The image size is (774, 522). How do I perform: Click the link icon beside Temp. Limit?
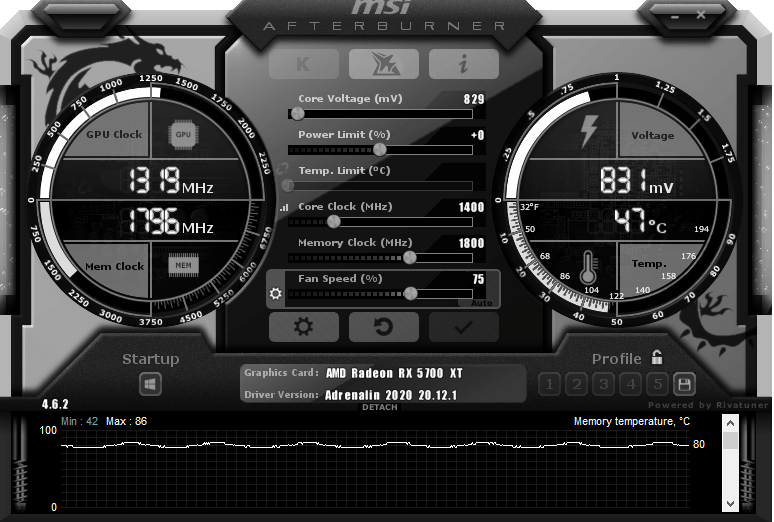click(x=283, y=169)
